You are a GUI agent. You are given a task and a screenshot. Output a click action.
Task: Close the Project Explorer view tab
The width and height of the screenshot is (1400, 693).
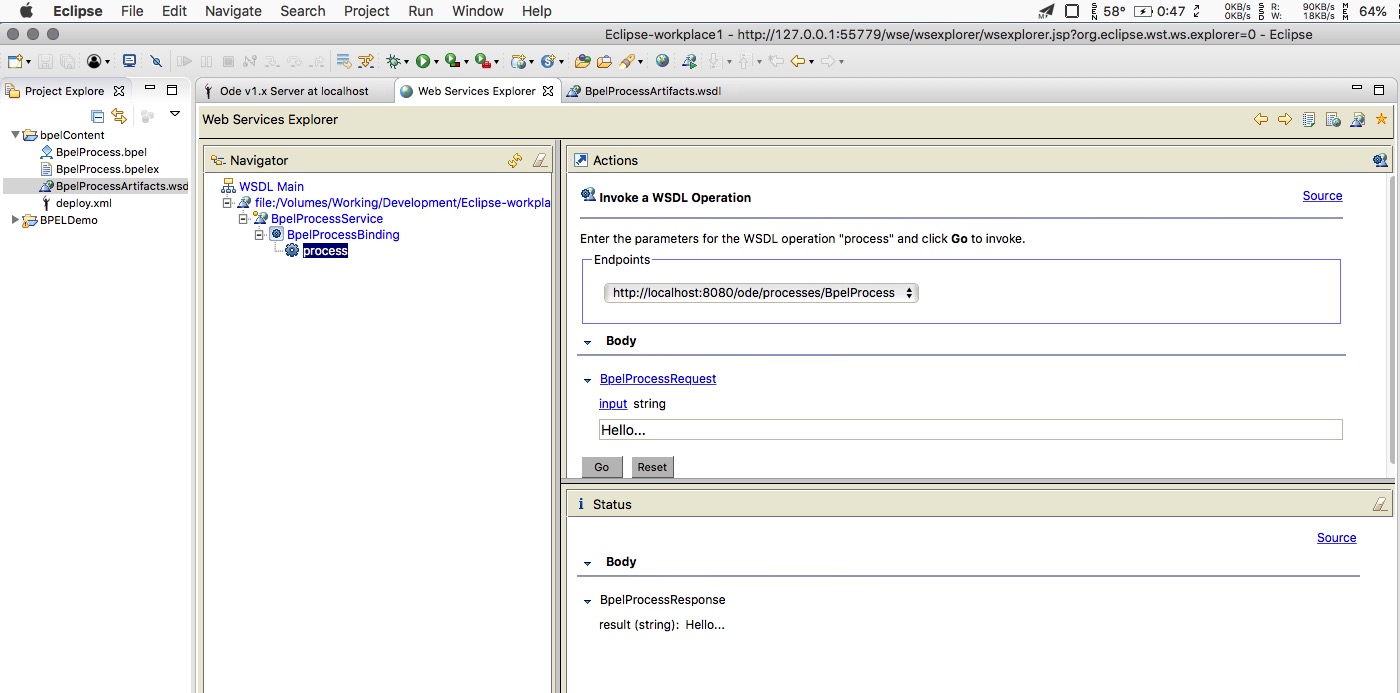(119, 91)
